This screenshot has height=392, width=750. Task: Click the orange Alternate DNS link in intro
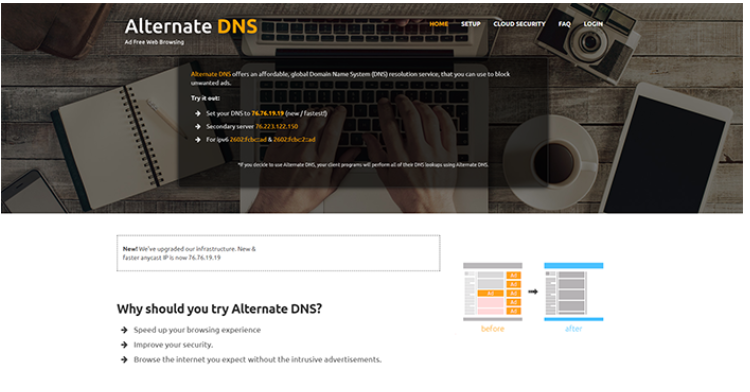(x=210, y=74)
